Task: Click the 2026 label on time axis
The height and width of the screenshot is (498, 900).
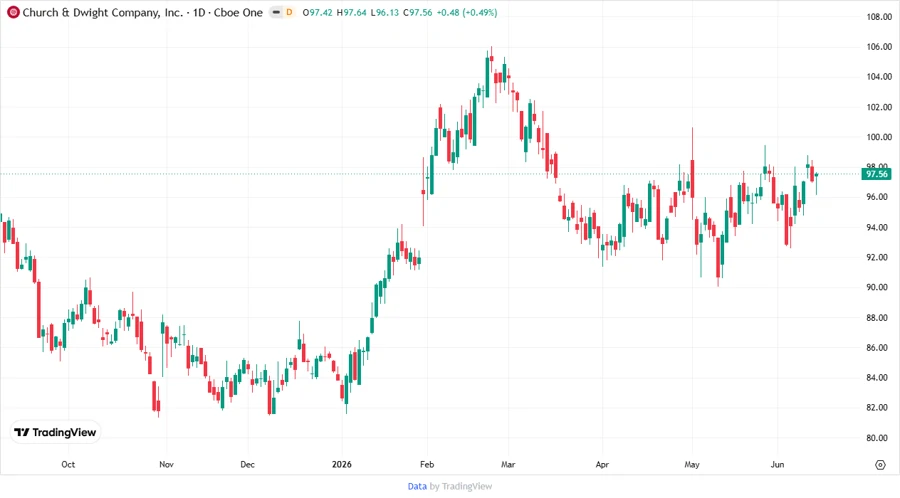Action: [x=342, y=464]
